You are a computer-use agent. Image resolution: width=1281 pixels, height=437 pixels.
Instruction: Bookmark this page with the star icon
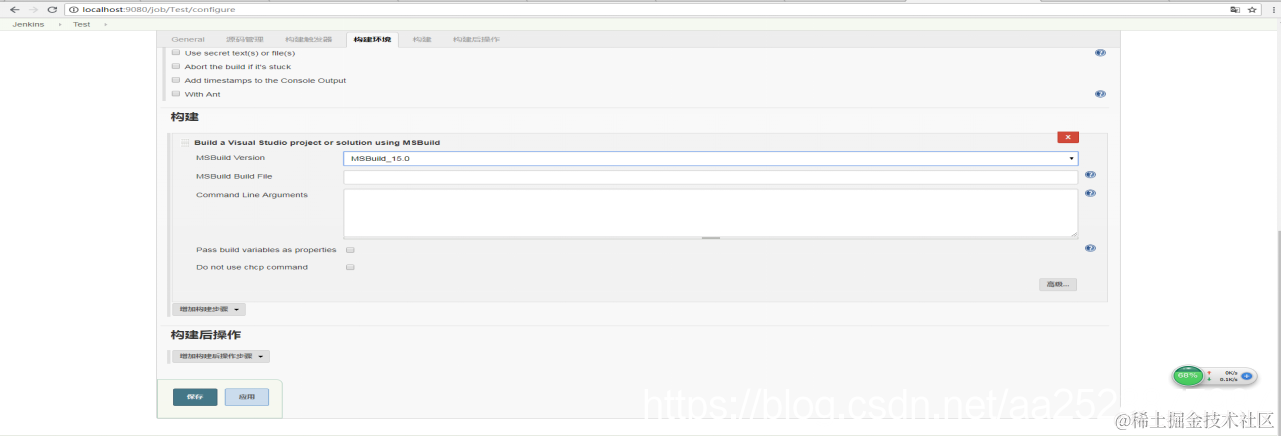1251,9
